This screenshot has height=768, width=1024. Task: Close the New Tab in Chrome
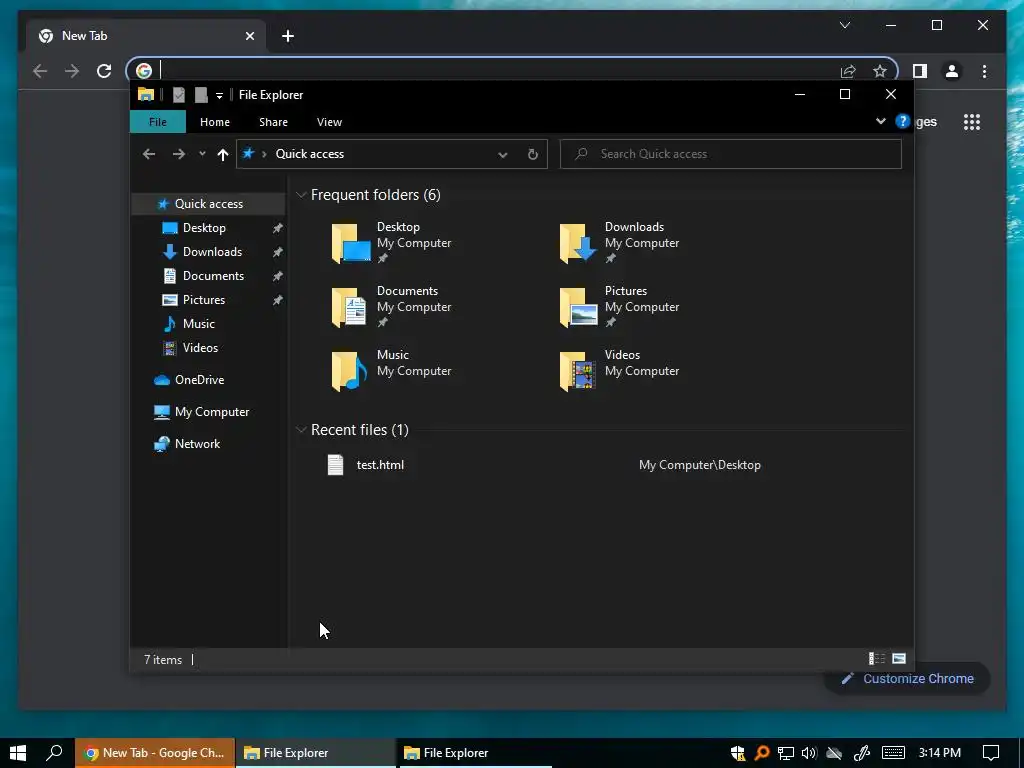(x=249, y=36)
